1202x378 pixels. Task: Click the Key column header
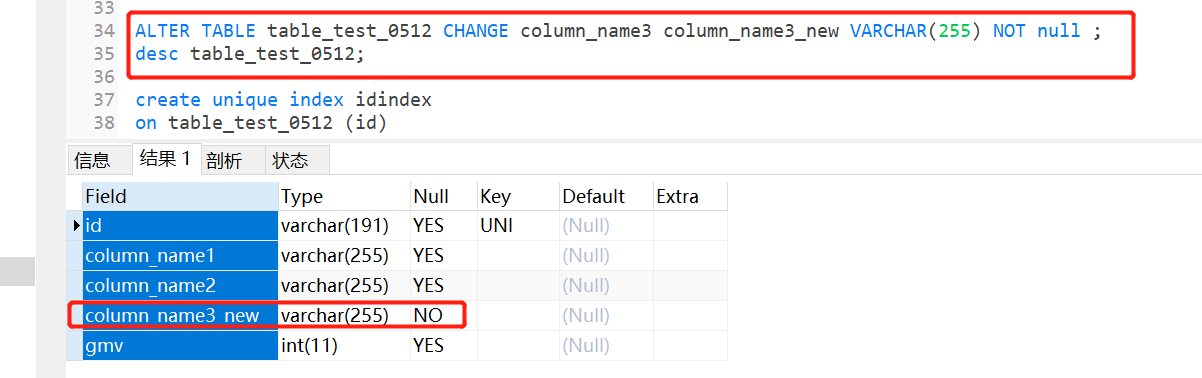tap(517, 196)
